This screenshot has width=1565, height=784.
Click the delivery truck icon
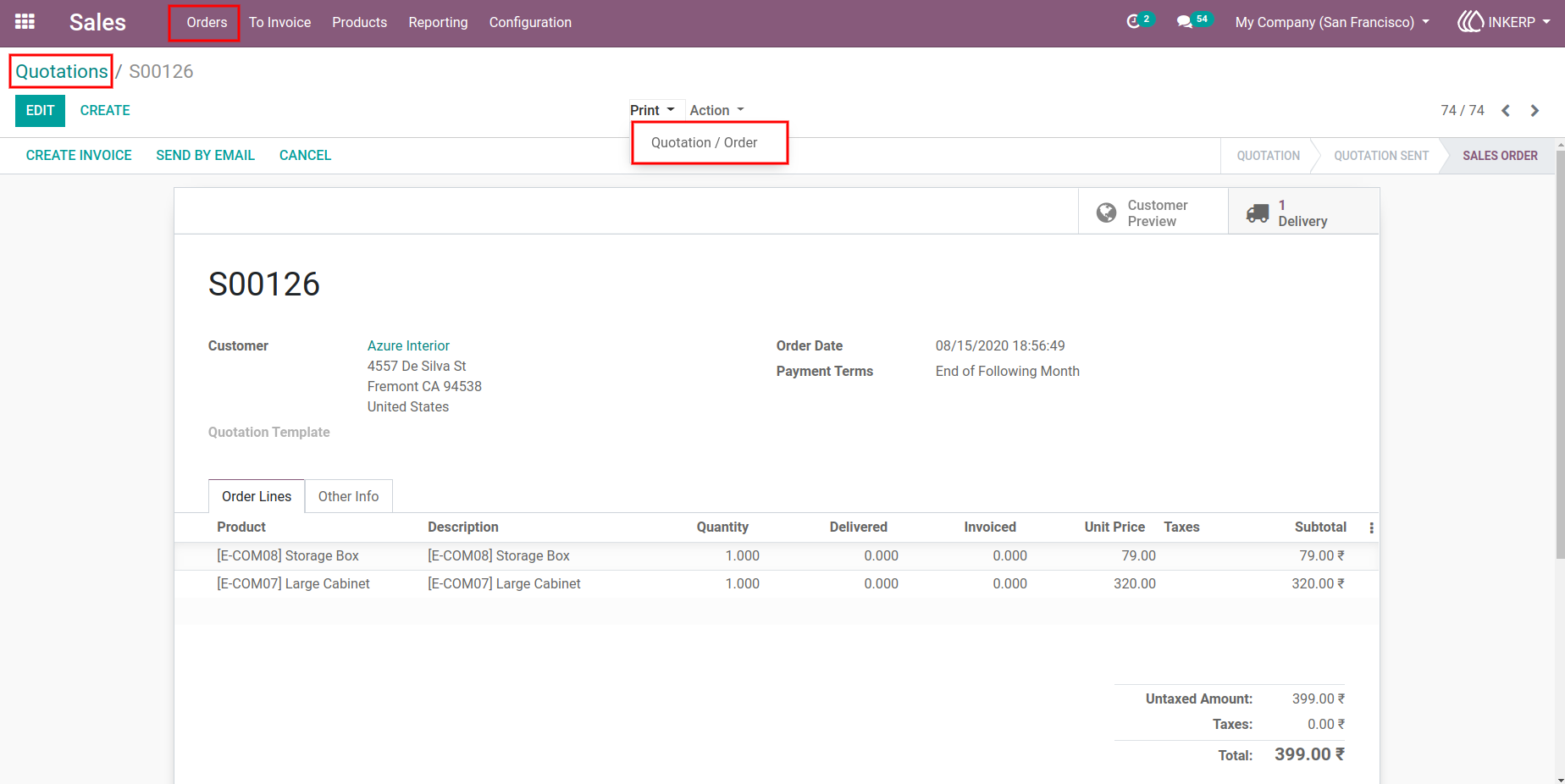tap(1258, 213)
